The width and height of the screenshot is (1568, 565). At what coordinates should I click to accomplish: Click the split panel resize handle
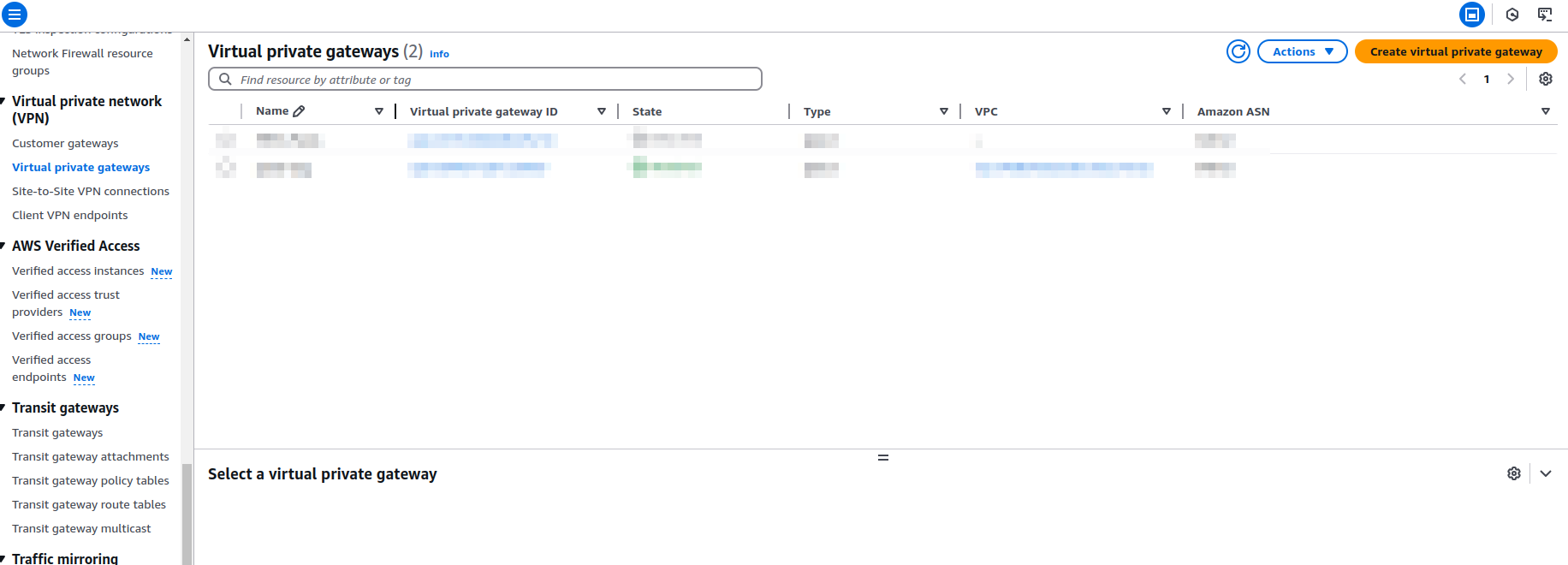pyautogui.click(x=883, y=457)
